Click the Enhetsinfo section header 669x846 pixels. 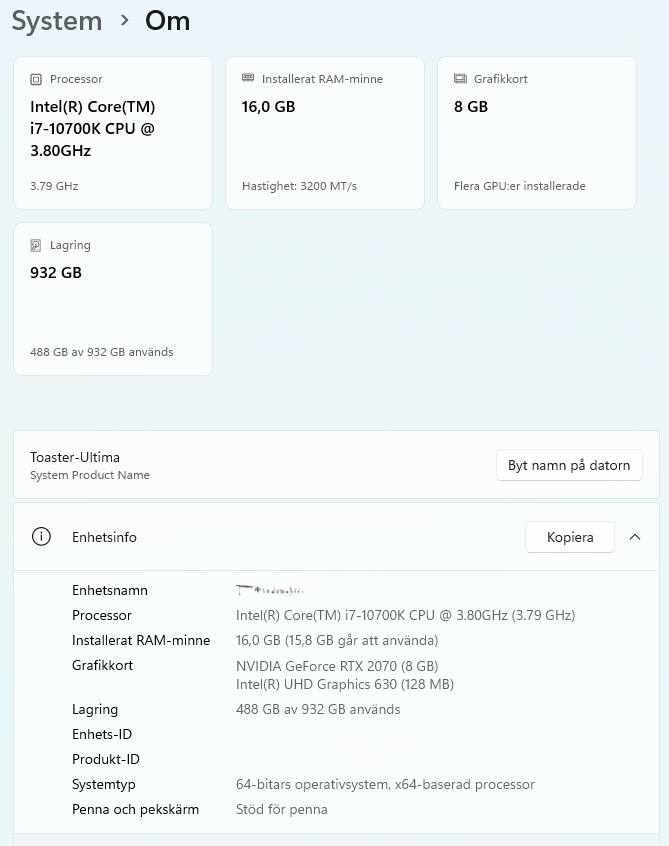336,537
